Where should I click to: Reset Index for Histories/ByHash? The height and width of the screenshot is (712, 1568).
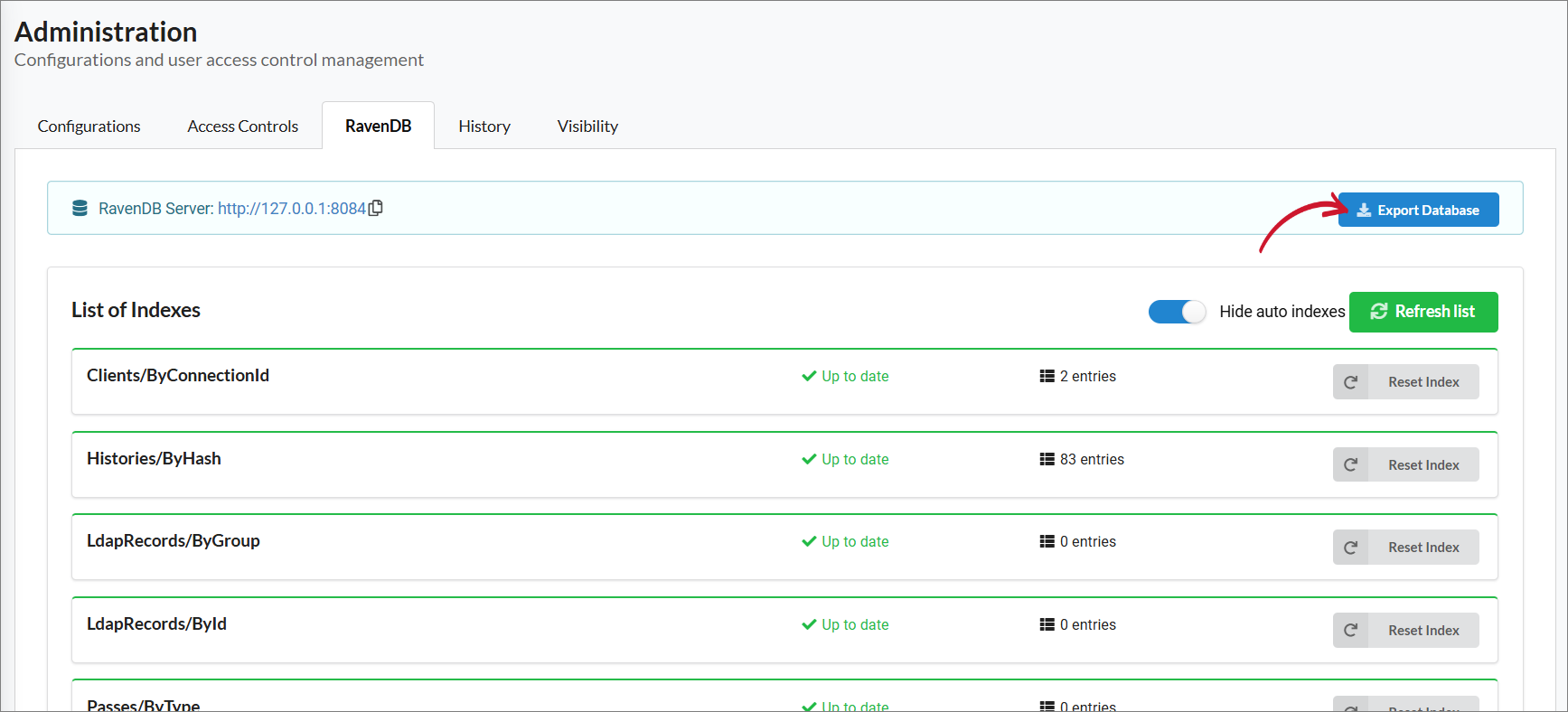1405,464
